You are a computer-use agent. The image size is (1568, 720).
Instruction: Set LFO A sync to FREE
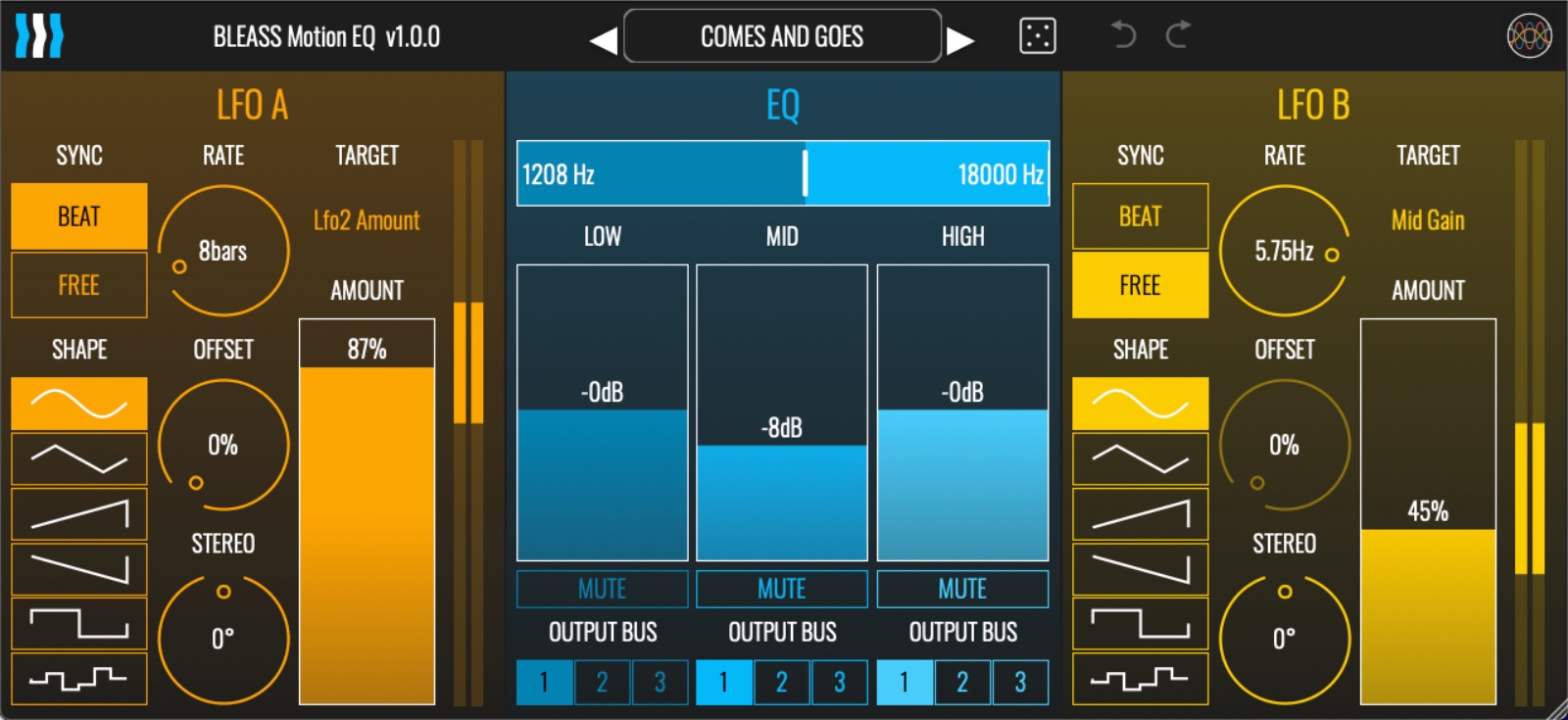(x=78, y=285)
